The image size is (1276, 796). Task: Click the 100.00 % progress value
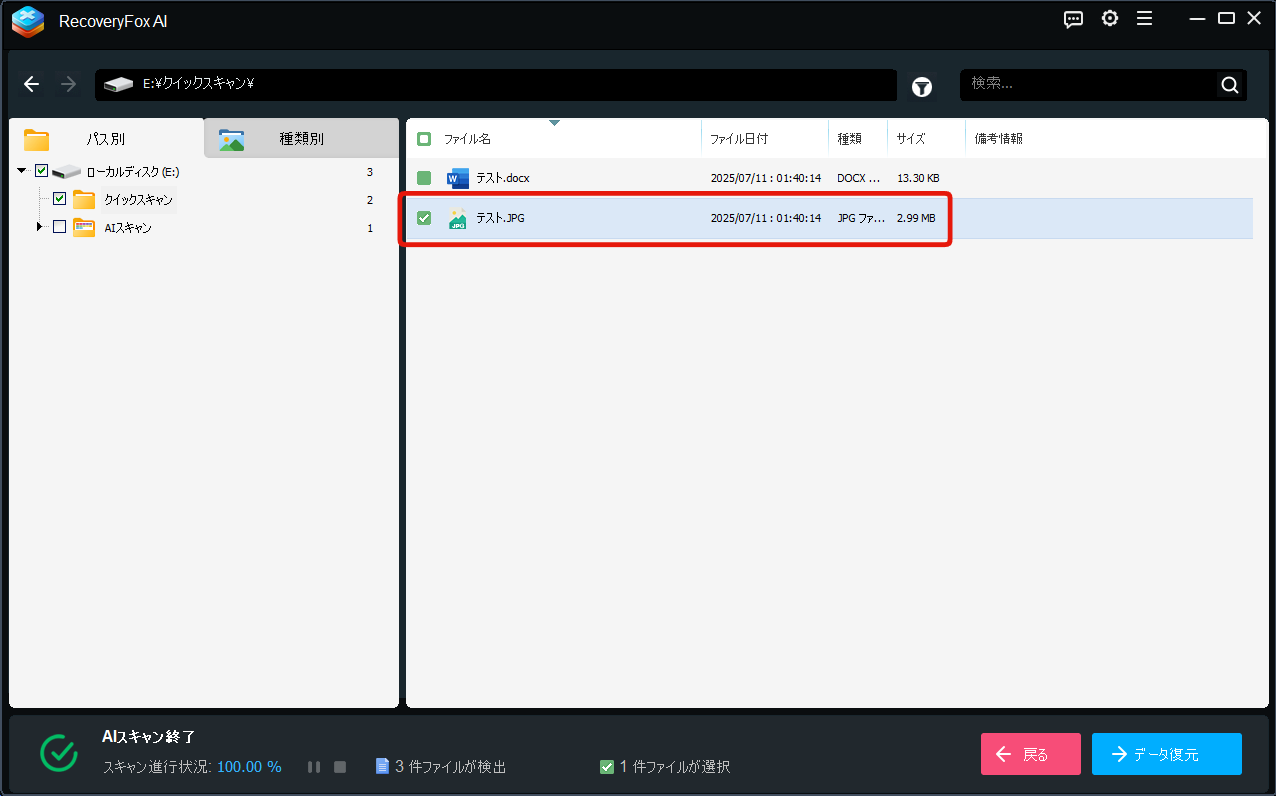tap(249, 767)
